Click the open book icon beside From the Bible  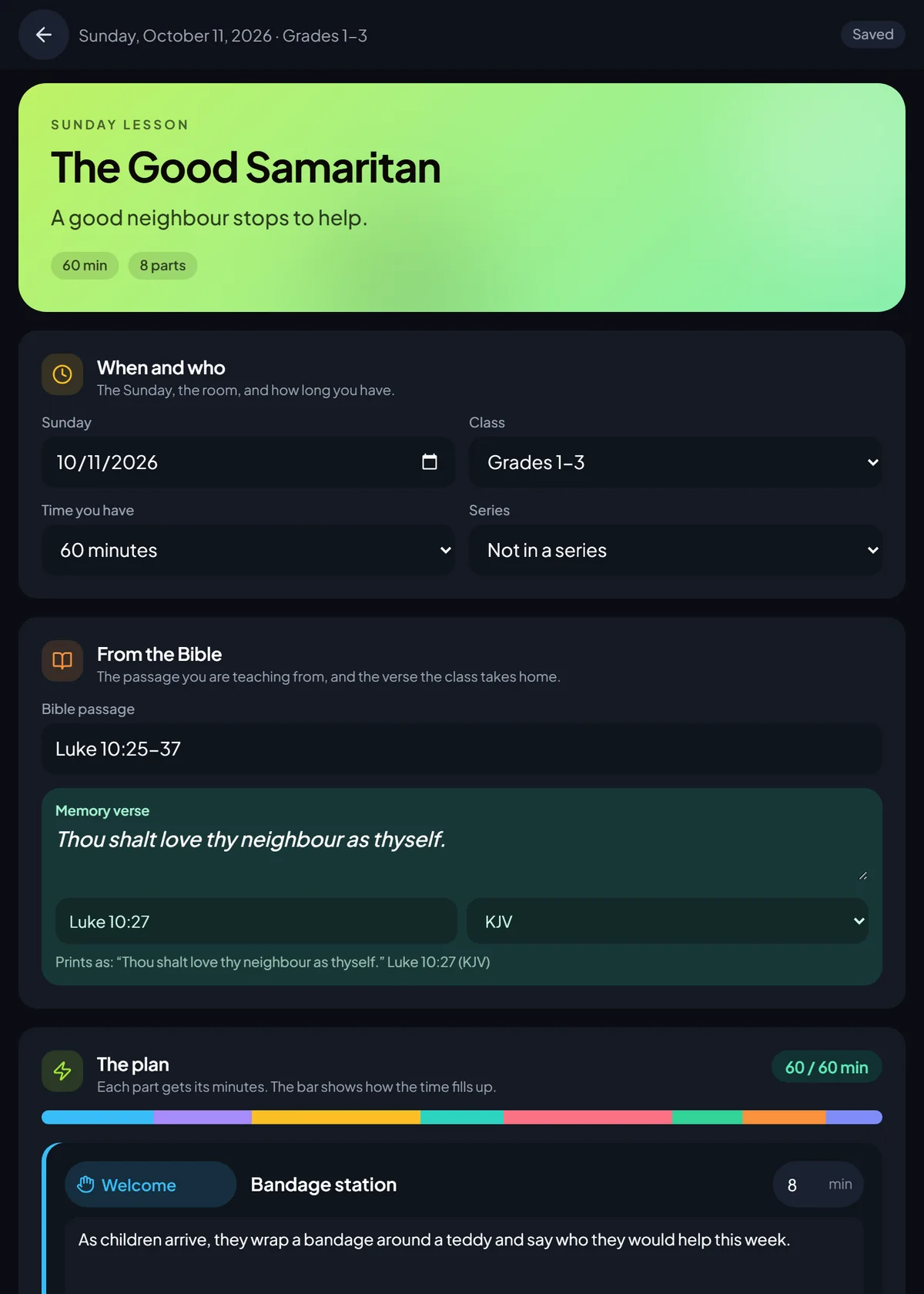[x=62, y=661]
